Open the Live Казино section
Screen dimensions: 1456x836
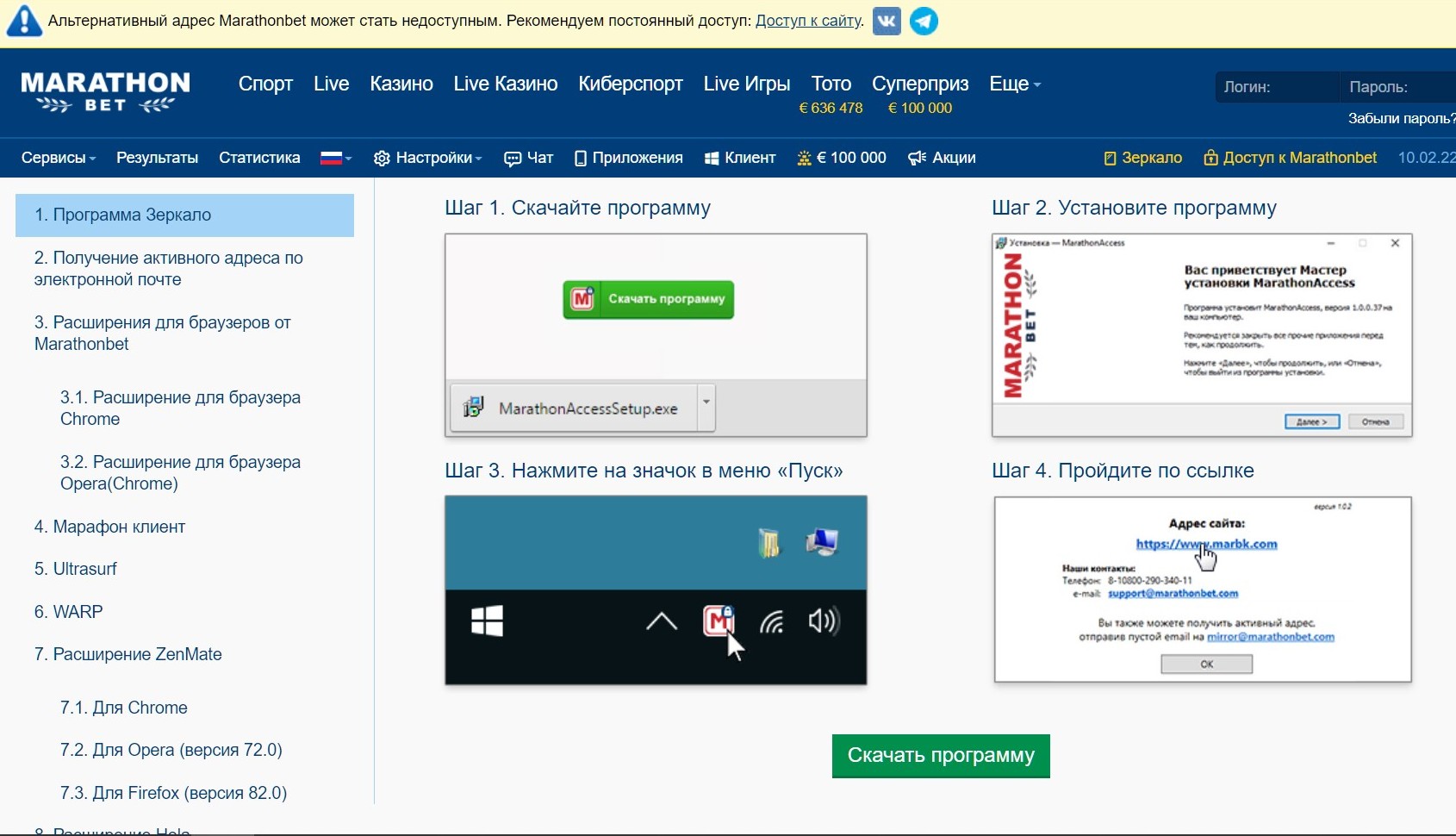[x=506, y=84]
